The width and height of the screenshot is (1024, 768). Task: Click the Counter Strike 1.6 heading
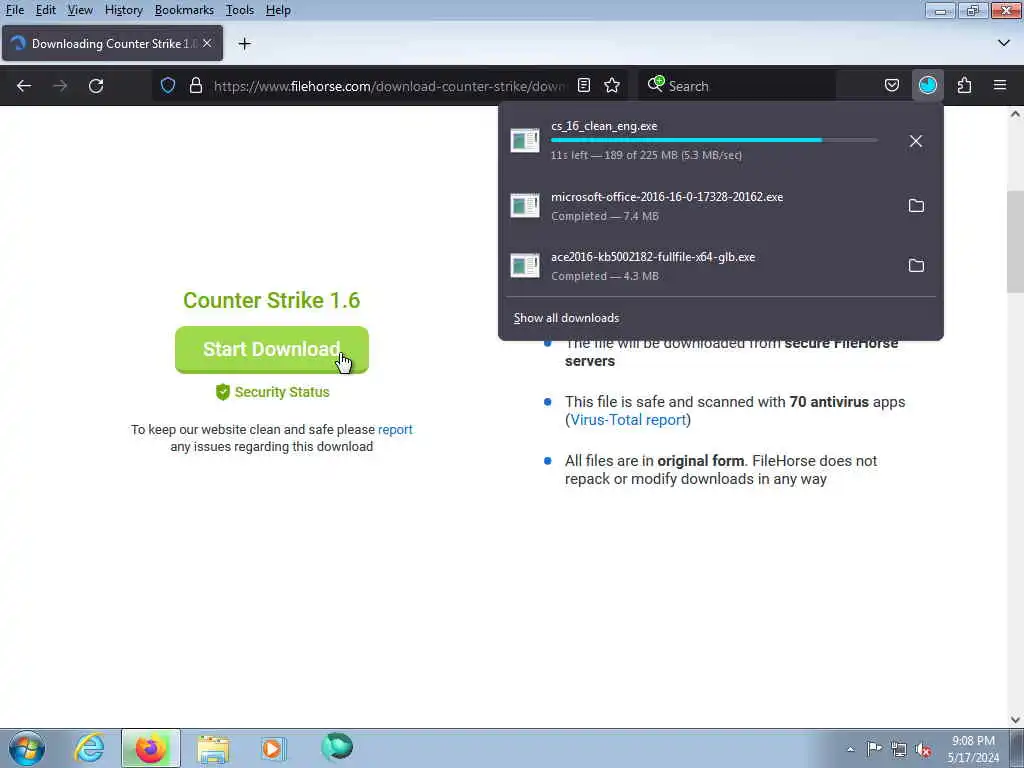coord(272,300)
